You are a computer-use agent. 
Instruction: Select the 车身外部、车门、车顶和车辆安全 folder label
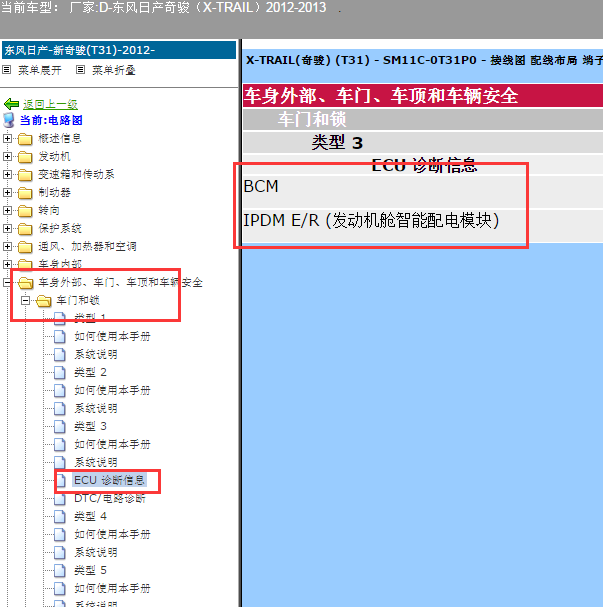(x=120, y=283)
